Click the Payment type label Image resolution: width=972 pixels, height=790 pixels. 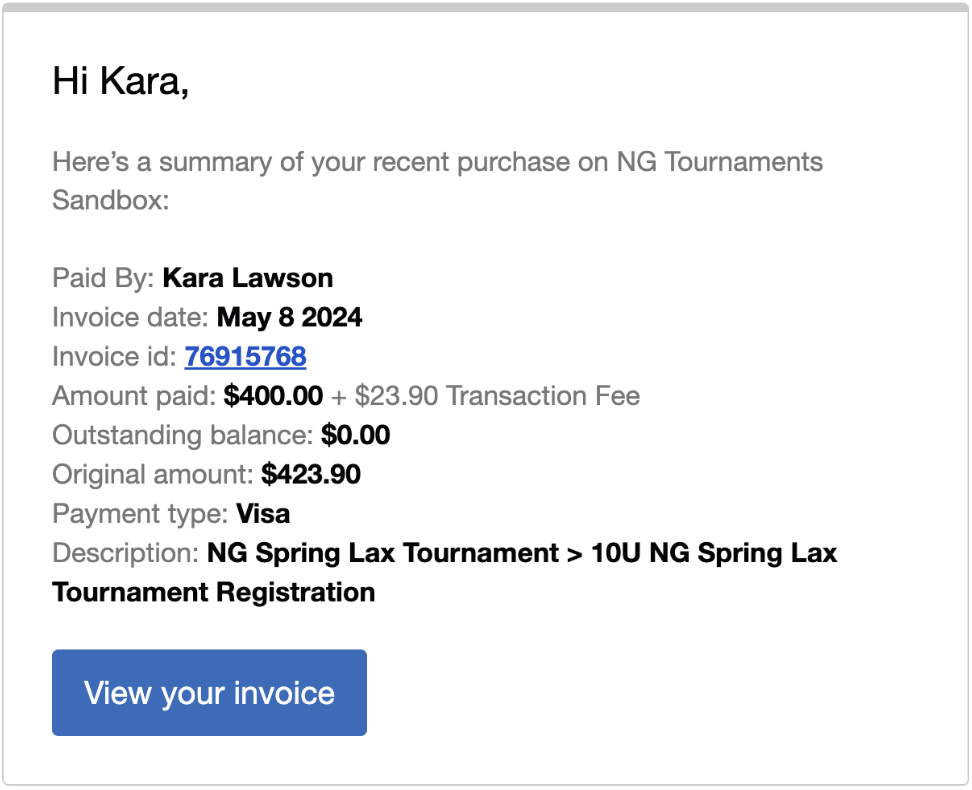pyautogui.click(x=141, y=514)
